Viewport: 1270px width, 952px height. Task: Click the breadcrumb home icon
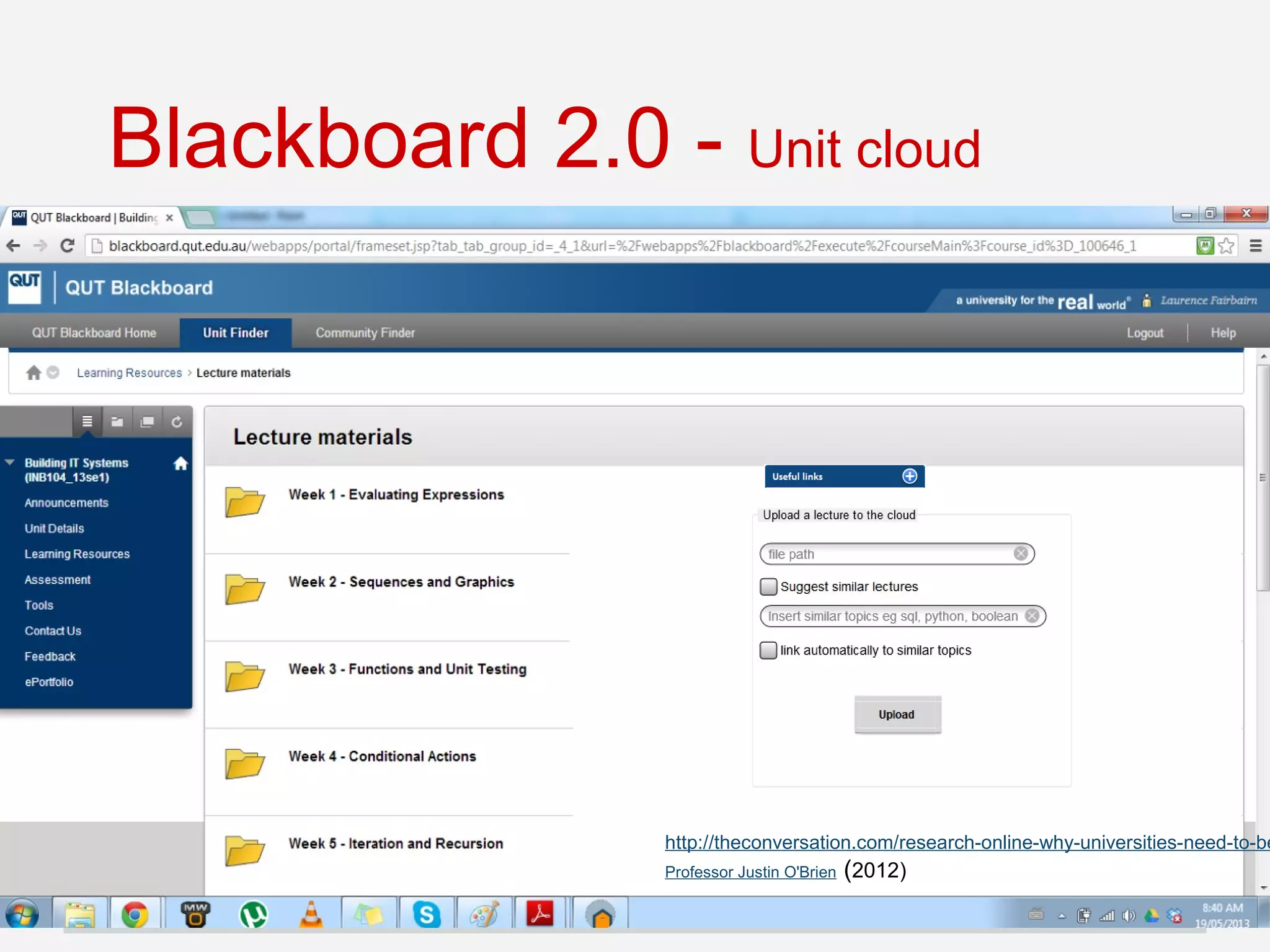pyautogui.click(x=33, y=372)
